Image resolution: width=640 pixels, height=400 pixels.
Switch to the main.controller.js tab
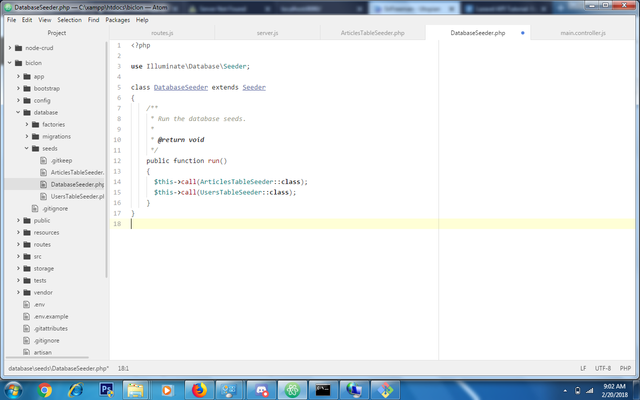[x=583, y=33]
